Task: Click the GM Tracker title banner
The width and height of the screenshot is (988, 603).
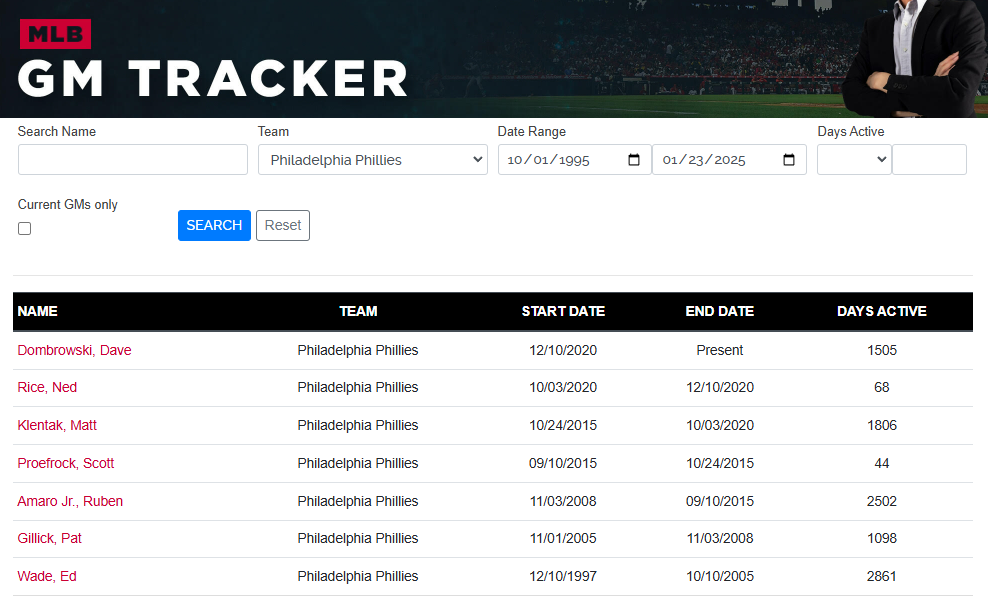Action: pyautogui.click(x=213, y=78)
